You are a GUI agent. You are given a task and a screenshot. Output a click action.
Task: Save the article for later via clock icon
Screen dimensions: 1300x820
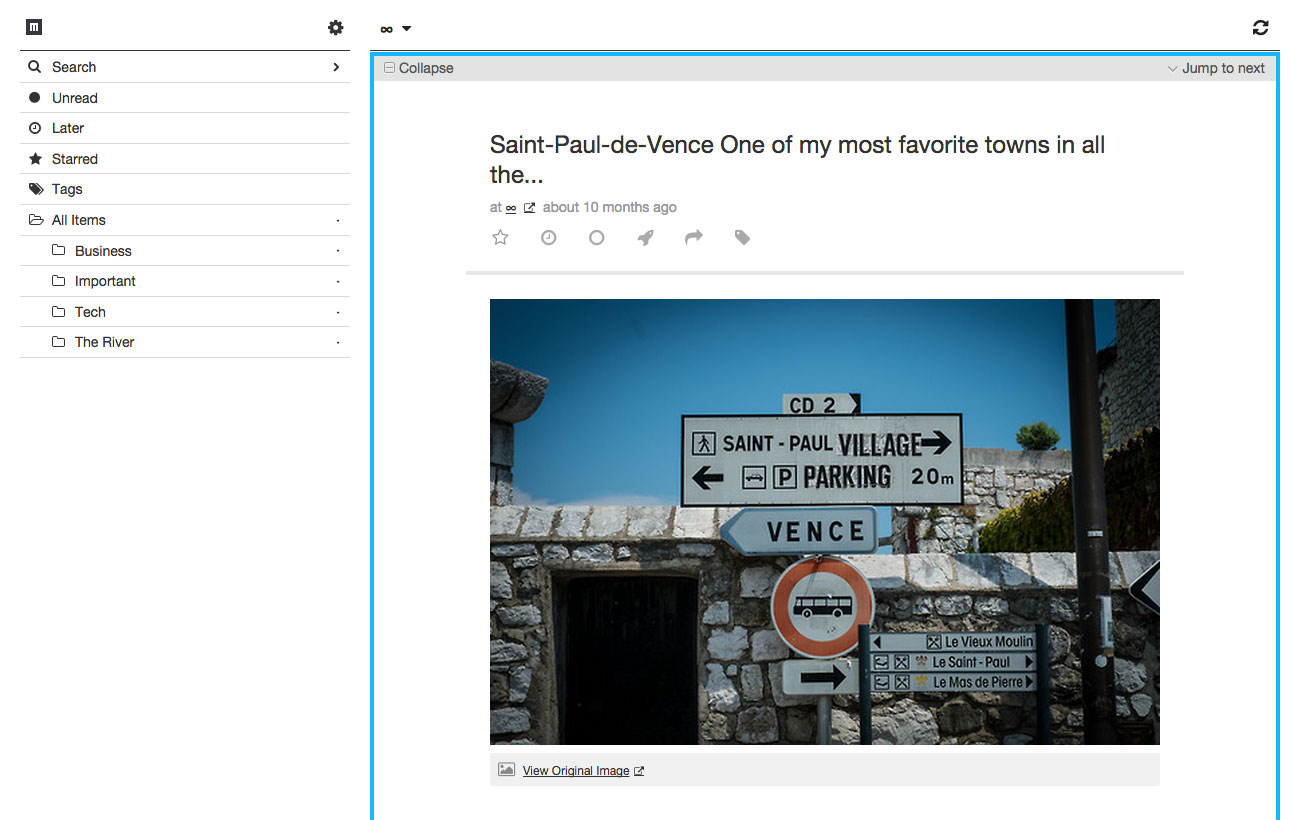tap(549, 238)
